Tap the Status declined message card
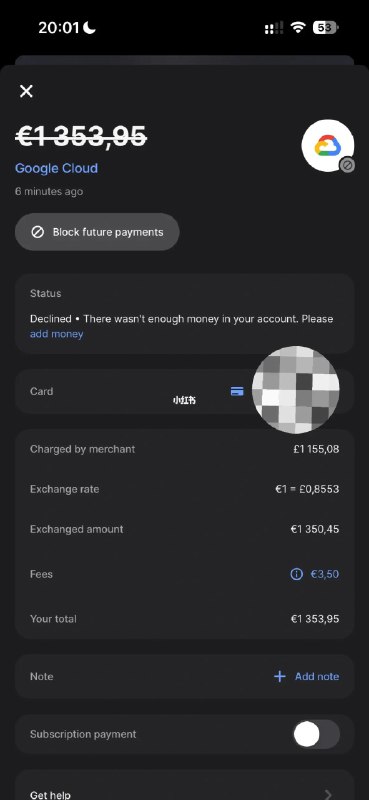369x800 pixels. click(x=184, y=314)
